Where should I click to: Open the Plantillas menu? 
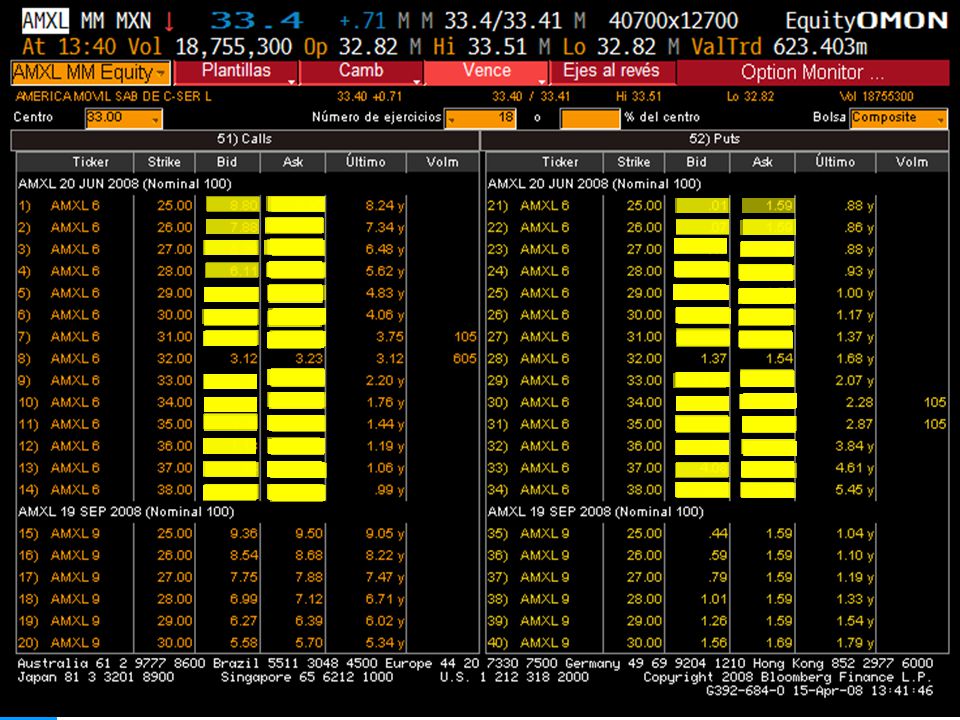point(236,72)
